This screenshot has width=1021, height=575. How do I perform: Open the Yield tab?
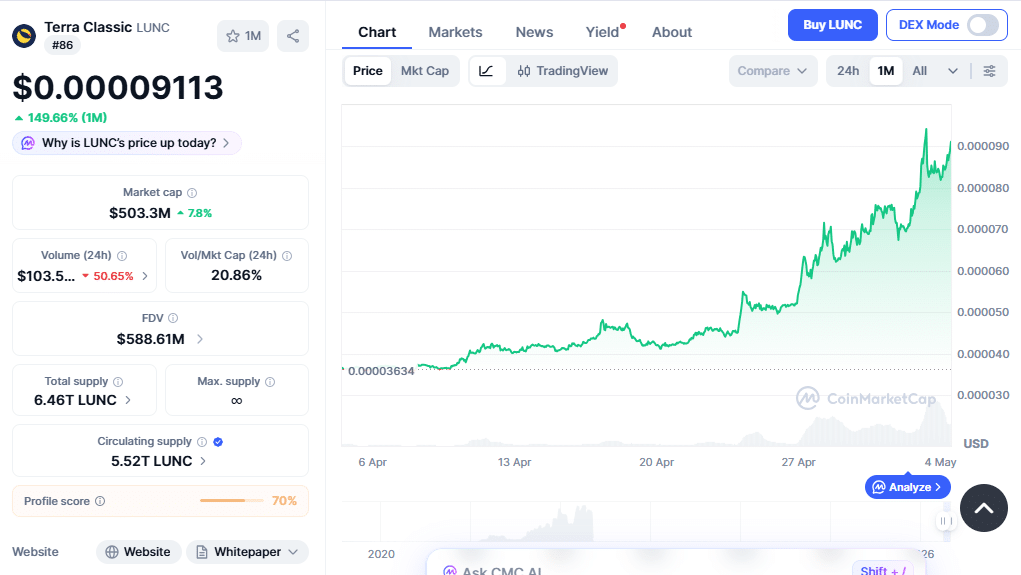point(602,33)
